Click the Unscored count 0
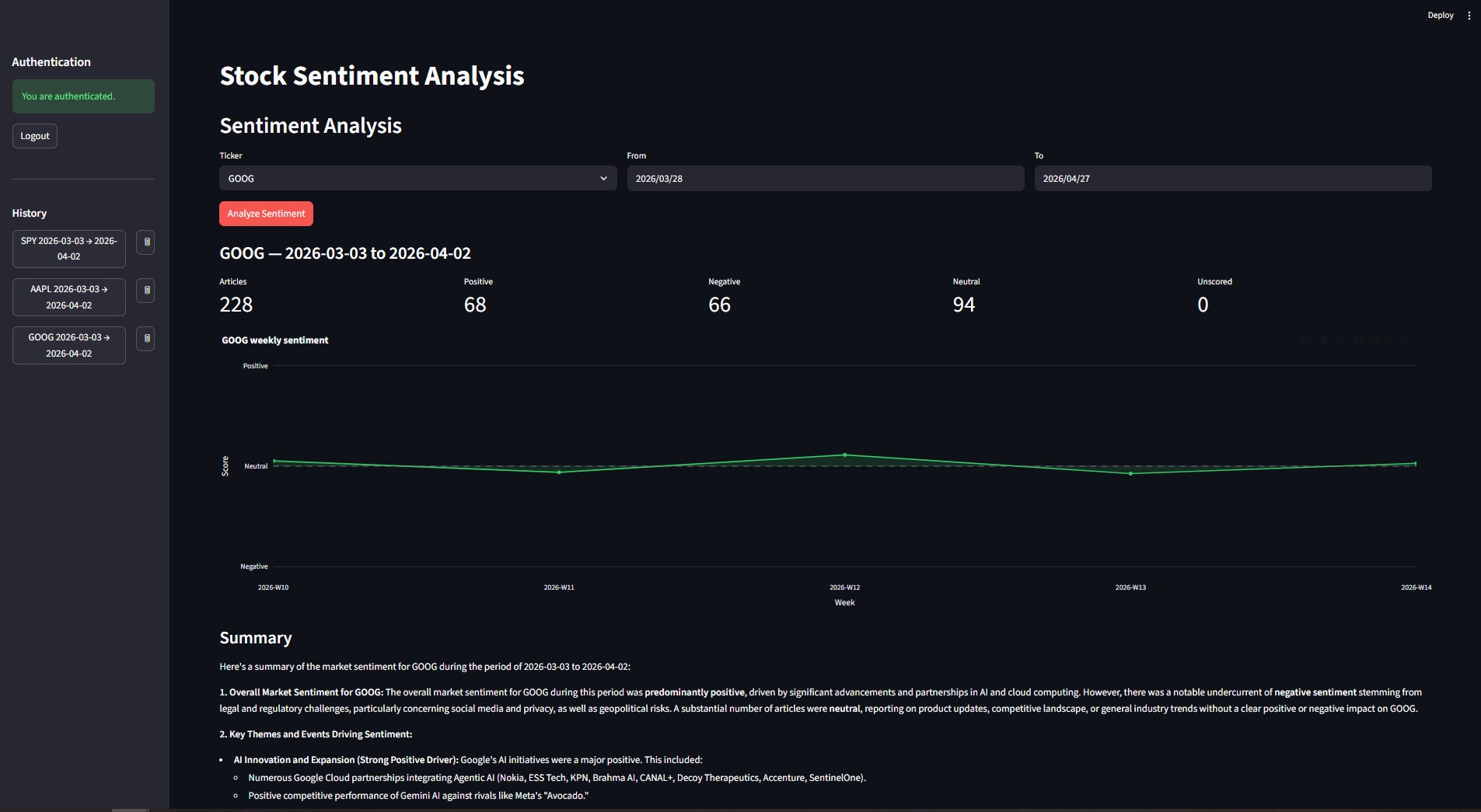1481x812 pixels. (x=1203, y=305)
